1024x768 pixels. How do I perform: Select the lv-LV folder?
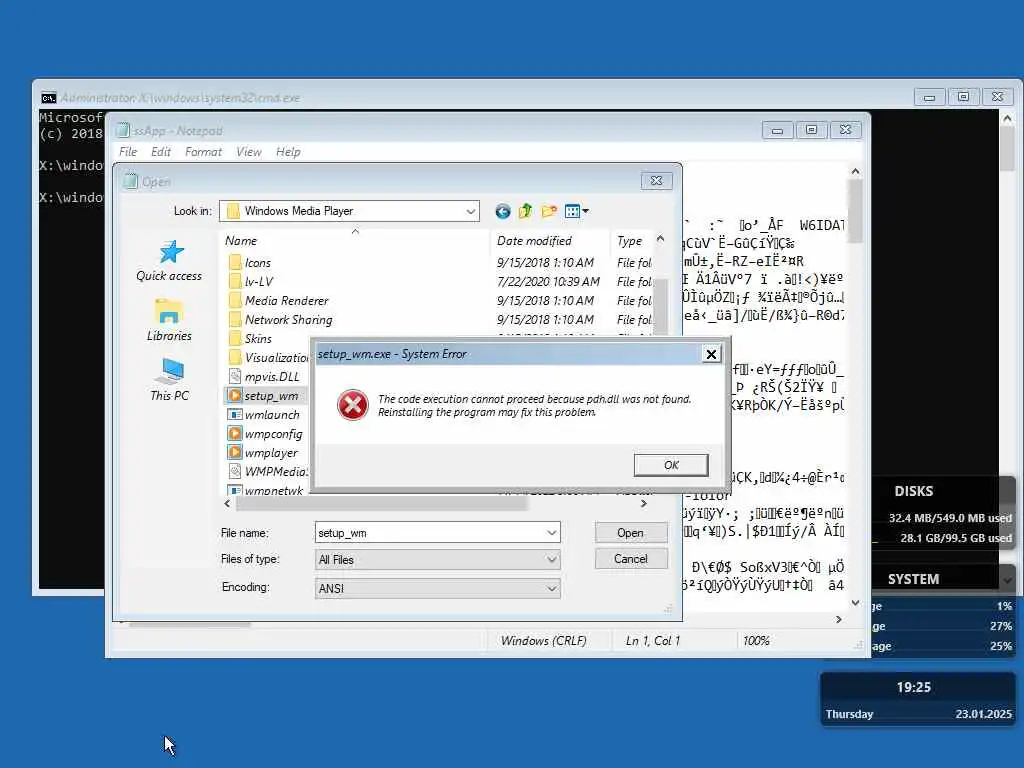tap(259, 281)
